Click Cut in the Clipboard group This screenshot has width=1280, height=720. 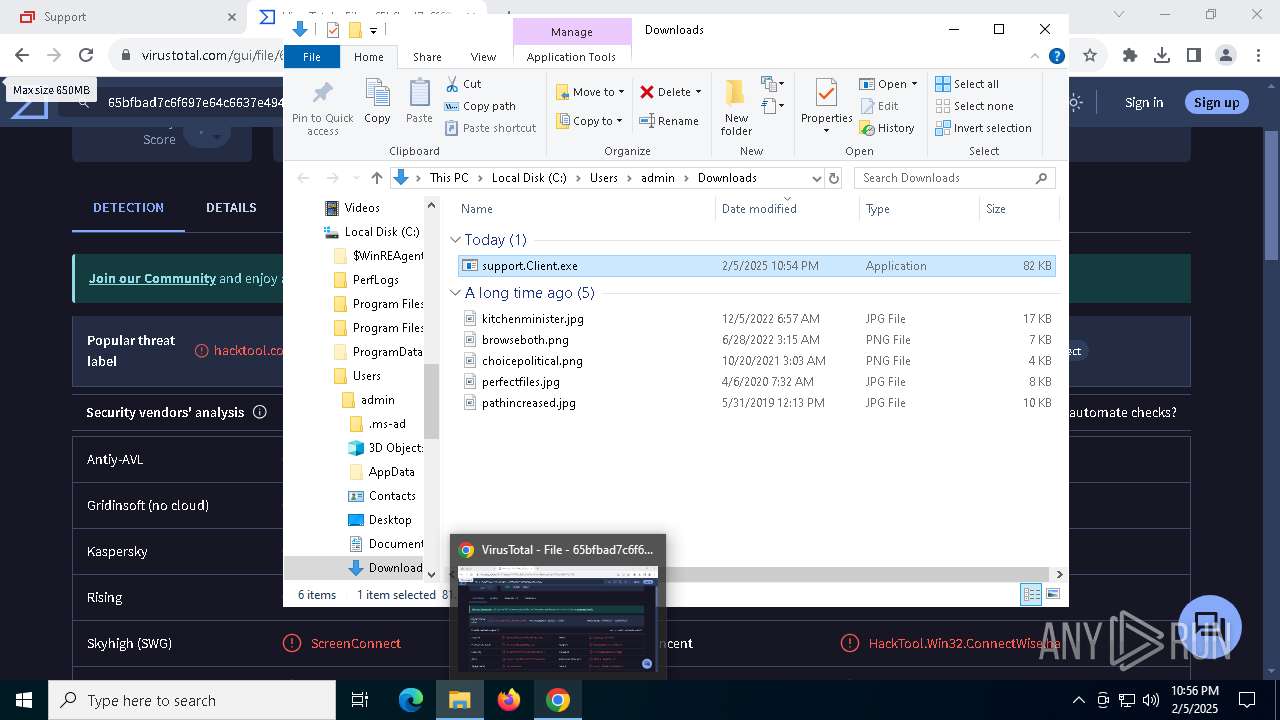[463, 84]
